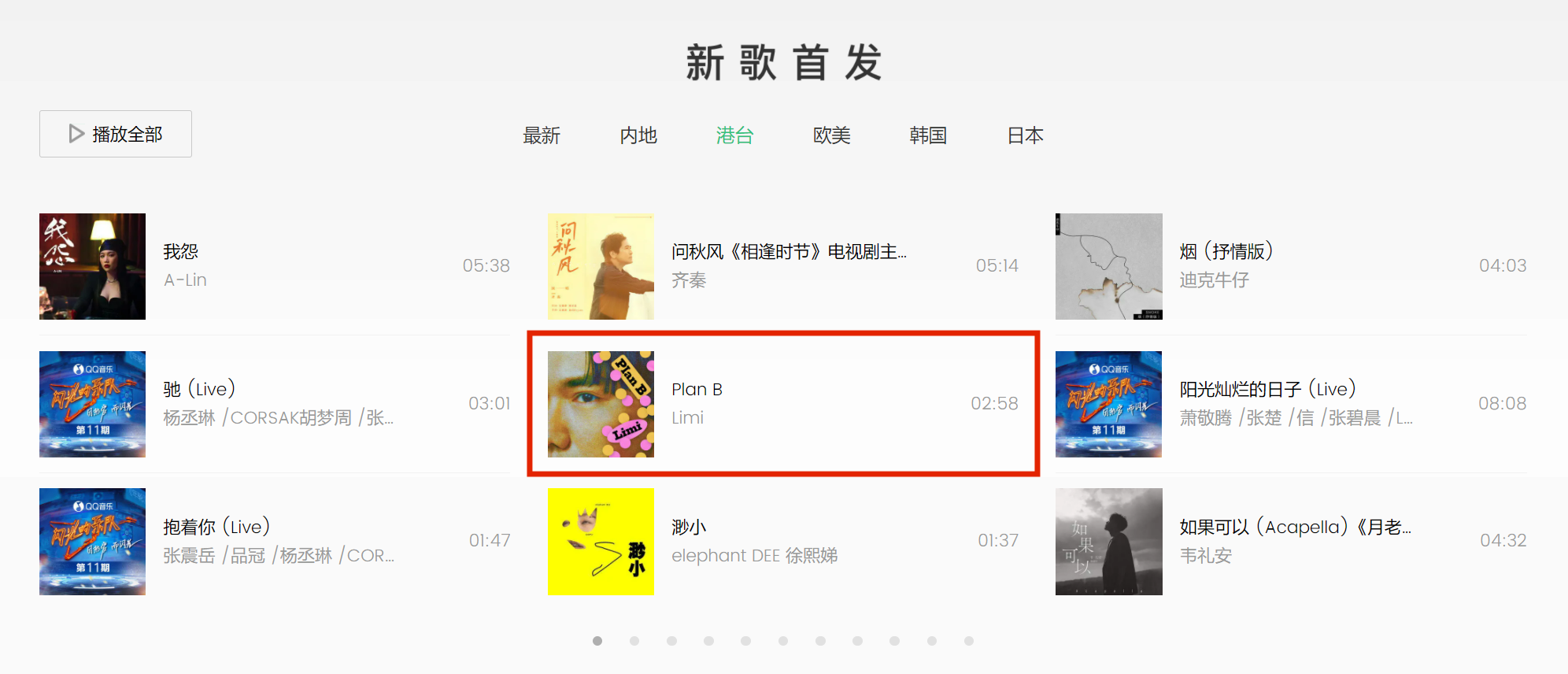Open artist link 齐秦
Image resolution: width=1568 pixels, height=674 pixels.
pyautogui.click(x=689, y=280)
